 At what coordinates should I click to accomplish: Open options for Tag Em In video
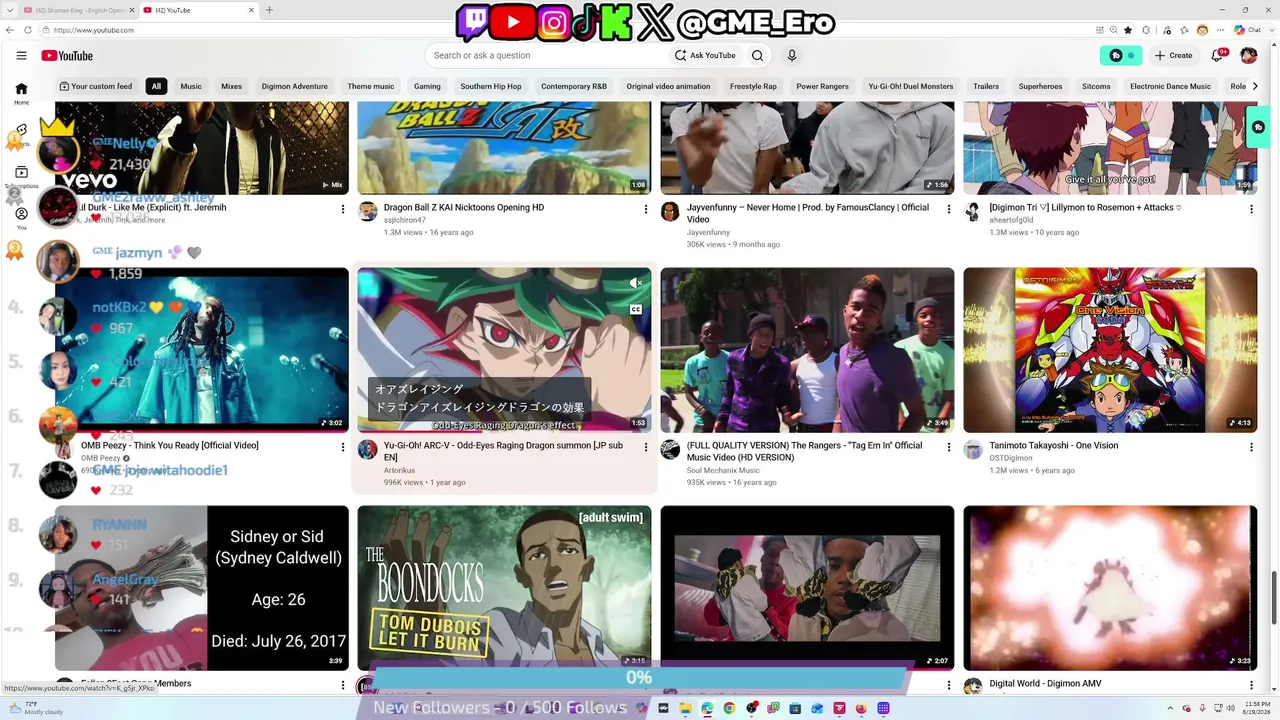(948, 447)
